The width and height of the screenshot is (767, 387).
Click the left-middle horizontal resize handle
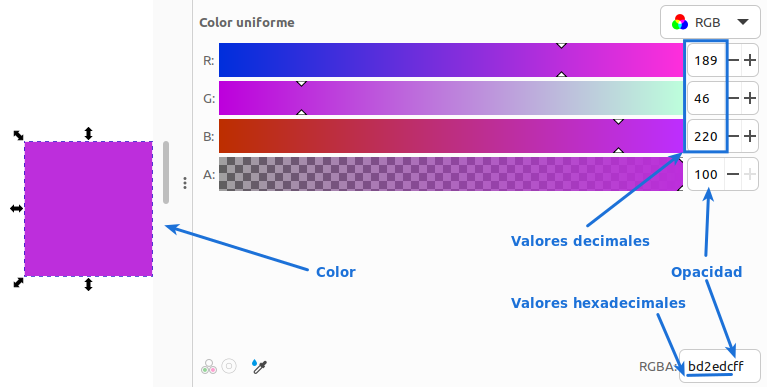[16, 208]
